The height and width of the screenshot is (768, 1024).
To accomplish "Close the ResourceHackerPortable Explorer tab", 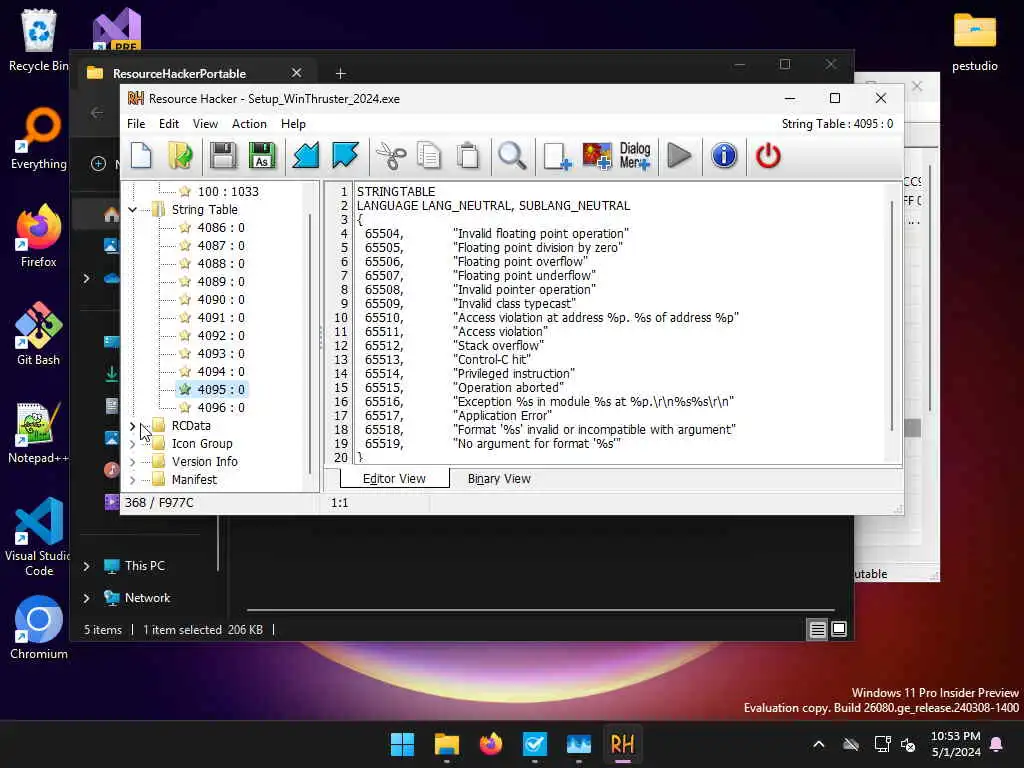I will click(x=296, y=72).
